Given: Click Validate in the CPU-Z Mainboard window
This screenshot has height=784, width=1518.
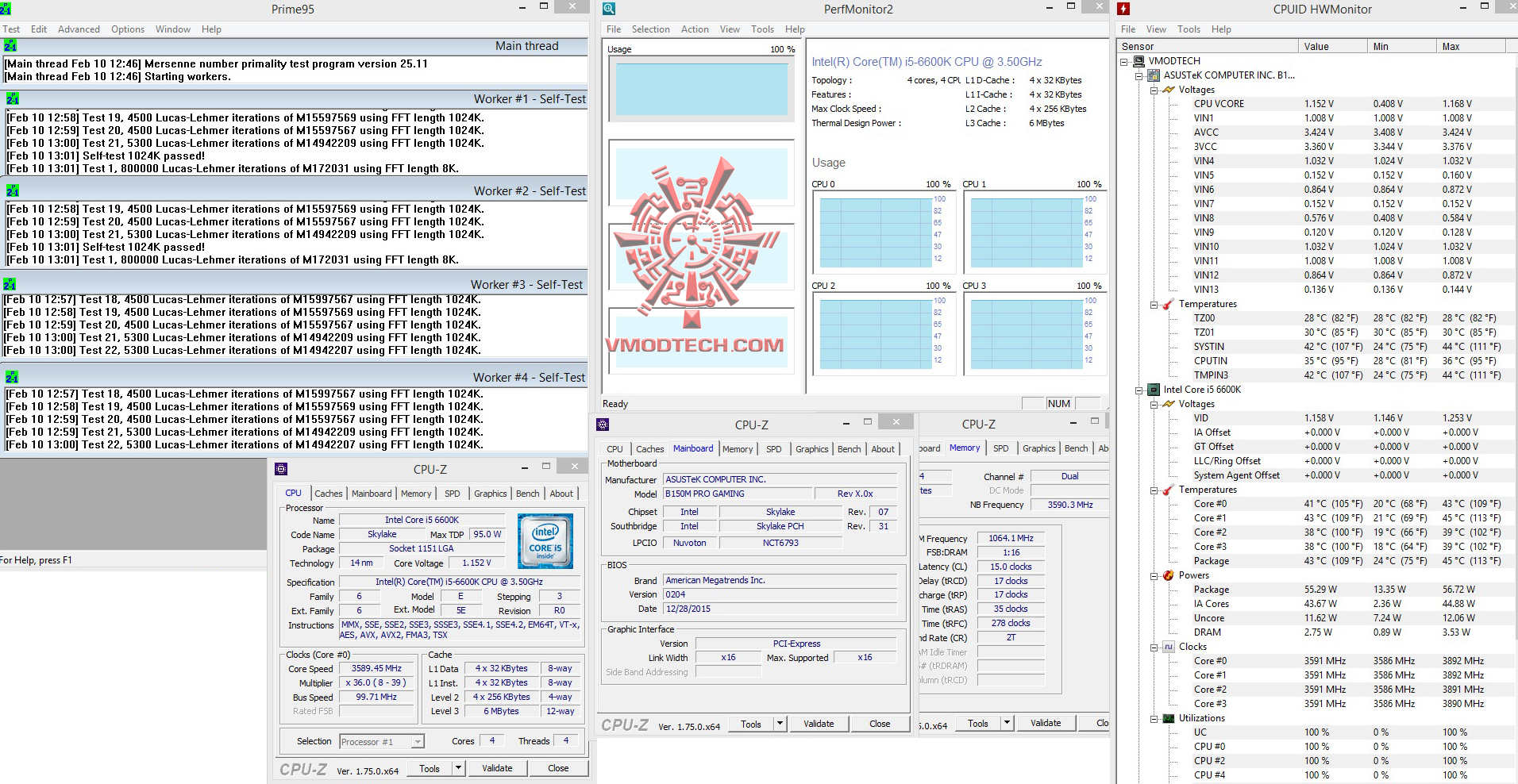Looking at the screenshot, I should point(819,724).
